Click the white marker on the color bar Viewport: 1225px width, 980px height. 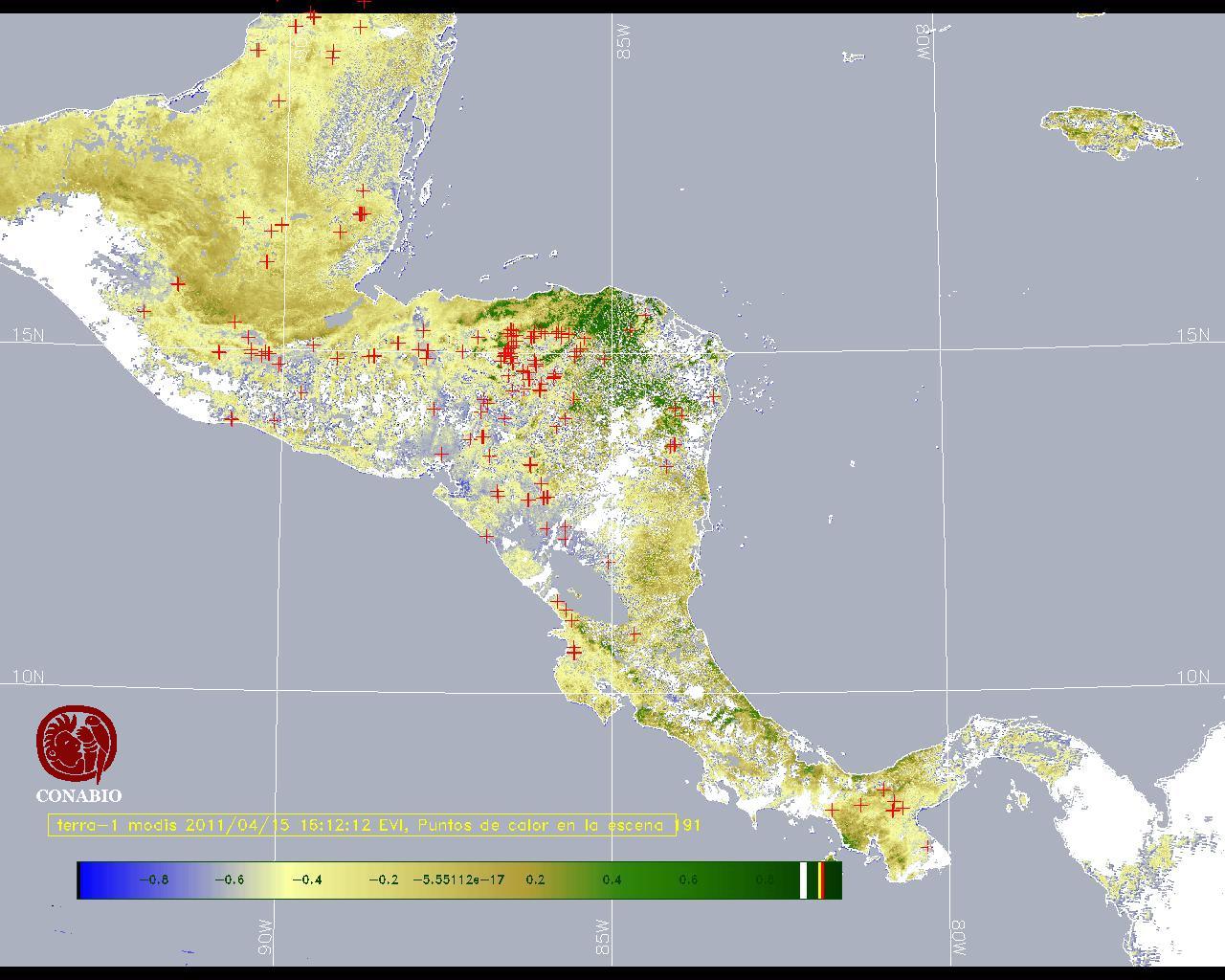click(804, 880)
